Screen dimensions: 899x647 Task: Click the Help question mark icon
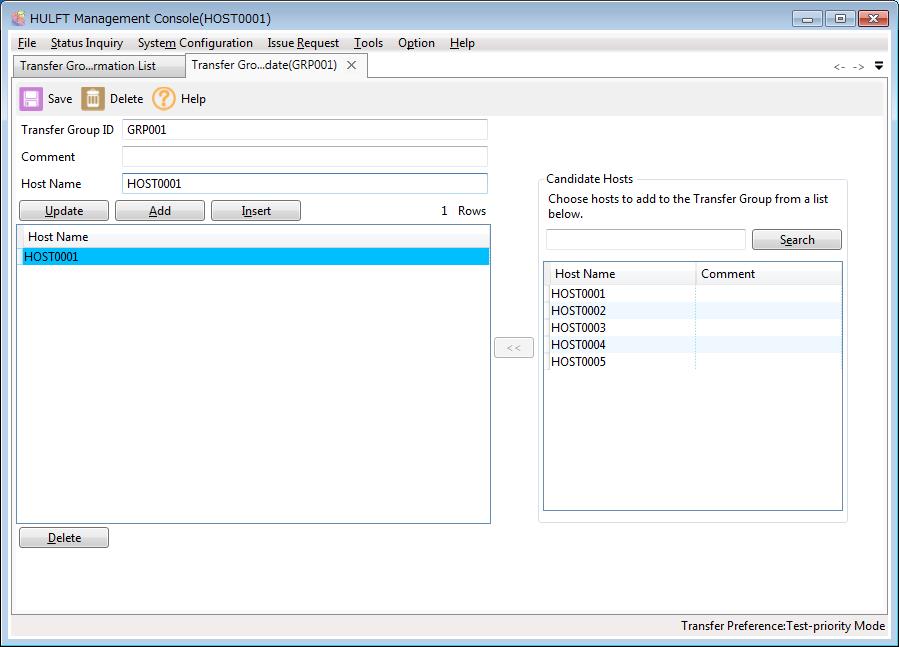pos(163,99)
